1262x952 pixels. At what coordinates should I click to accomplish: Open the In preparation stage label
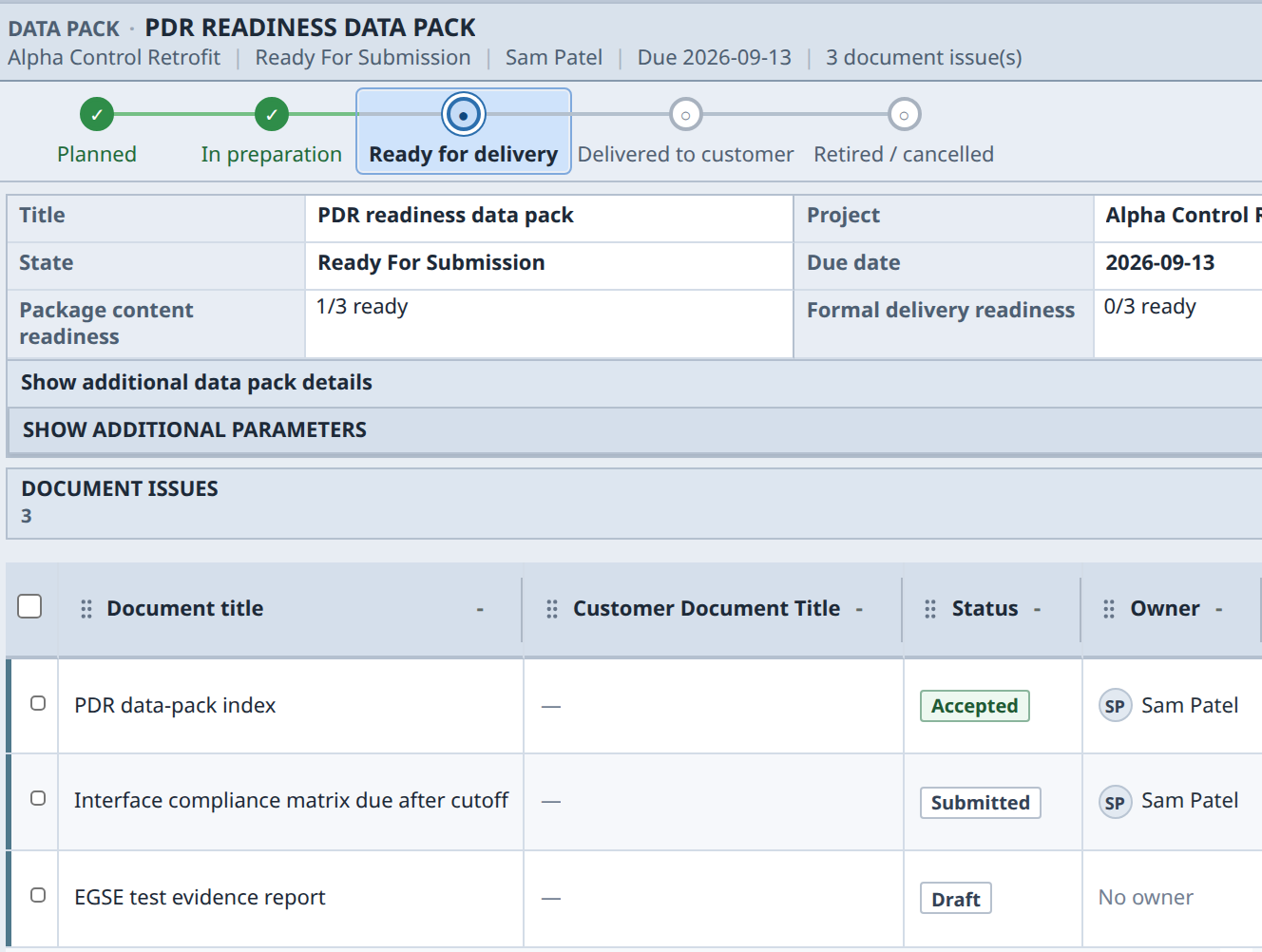coord(272,155)
